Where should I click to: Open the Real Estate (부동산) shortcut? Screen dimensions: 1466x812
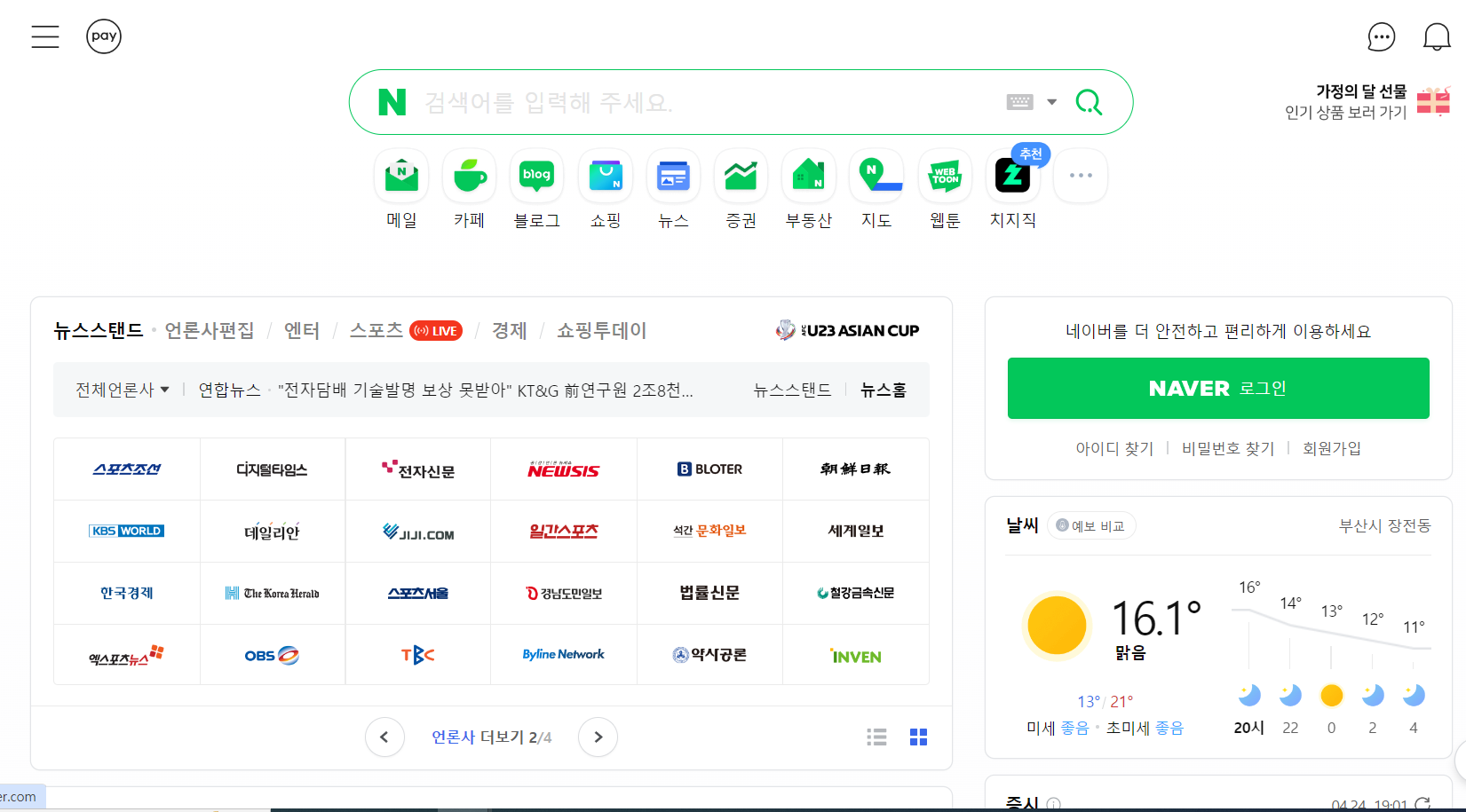point(809,190)
